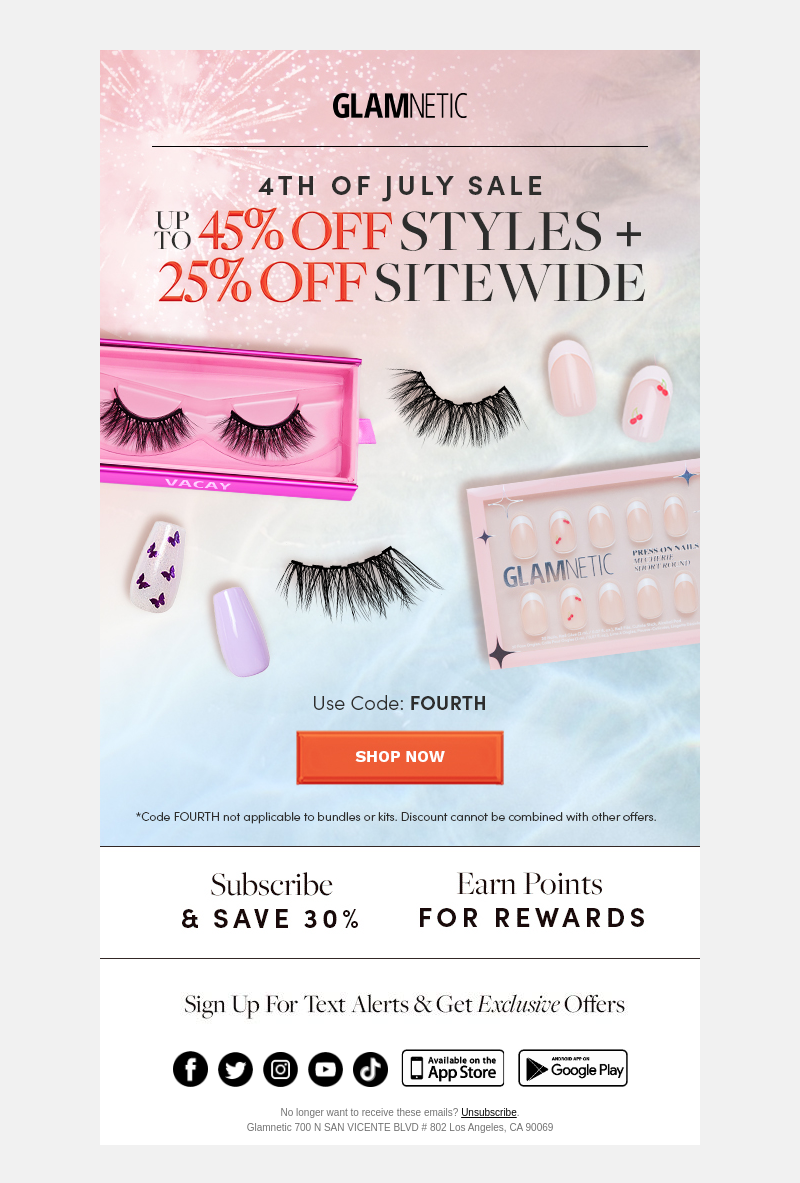Click the lilac nail image
This screenshot has width=800, height=1183.
pyautogui.click(x=242, y=631)
